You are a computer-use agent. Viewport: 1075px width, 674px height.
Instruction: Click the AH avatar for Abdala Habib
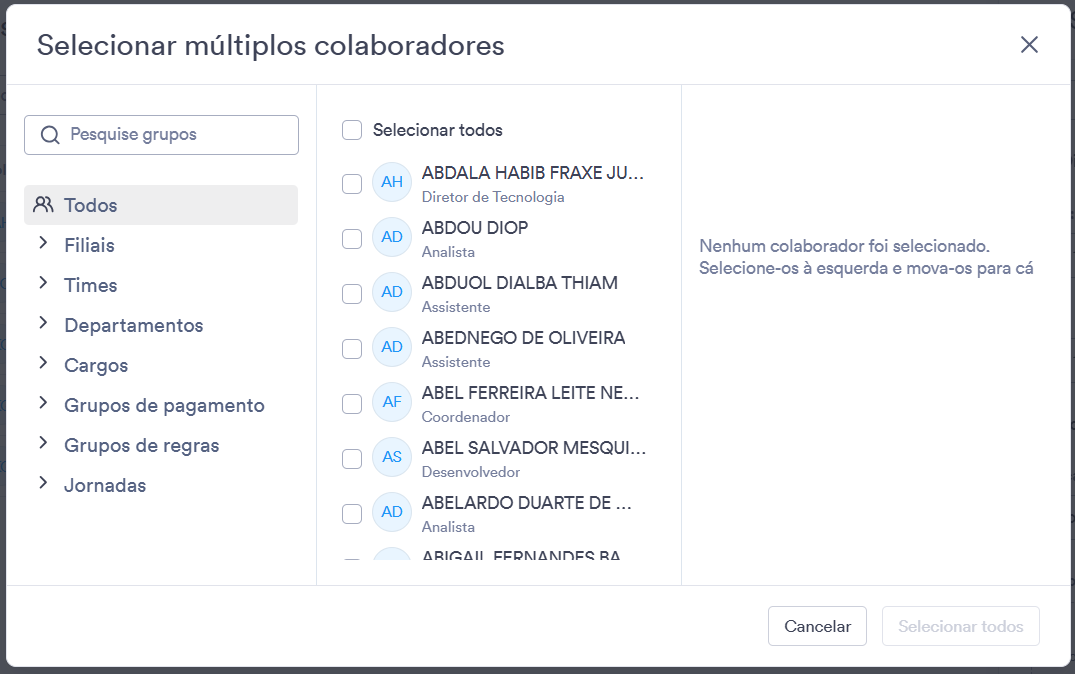point(391,182)
